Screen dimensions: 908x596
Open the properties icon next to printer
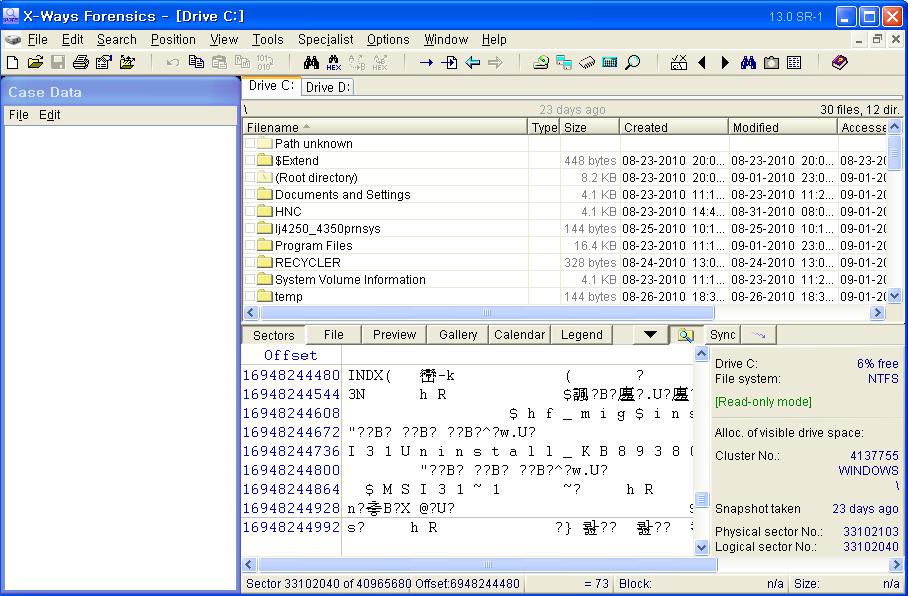(104, 63)
